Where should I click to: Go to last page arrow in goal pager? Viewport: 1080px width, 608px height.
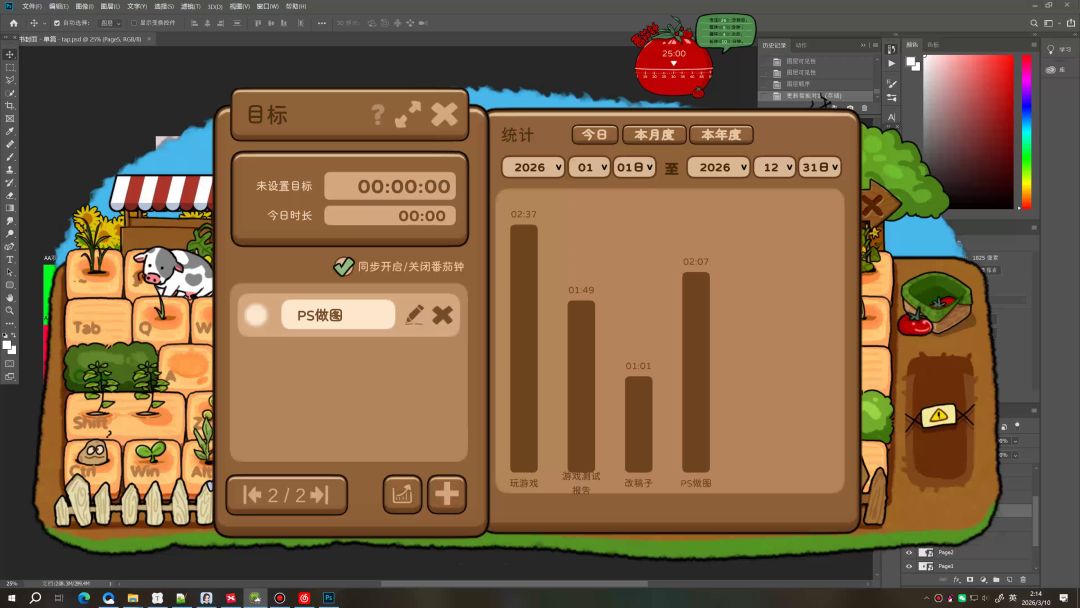click(320, 494)
